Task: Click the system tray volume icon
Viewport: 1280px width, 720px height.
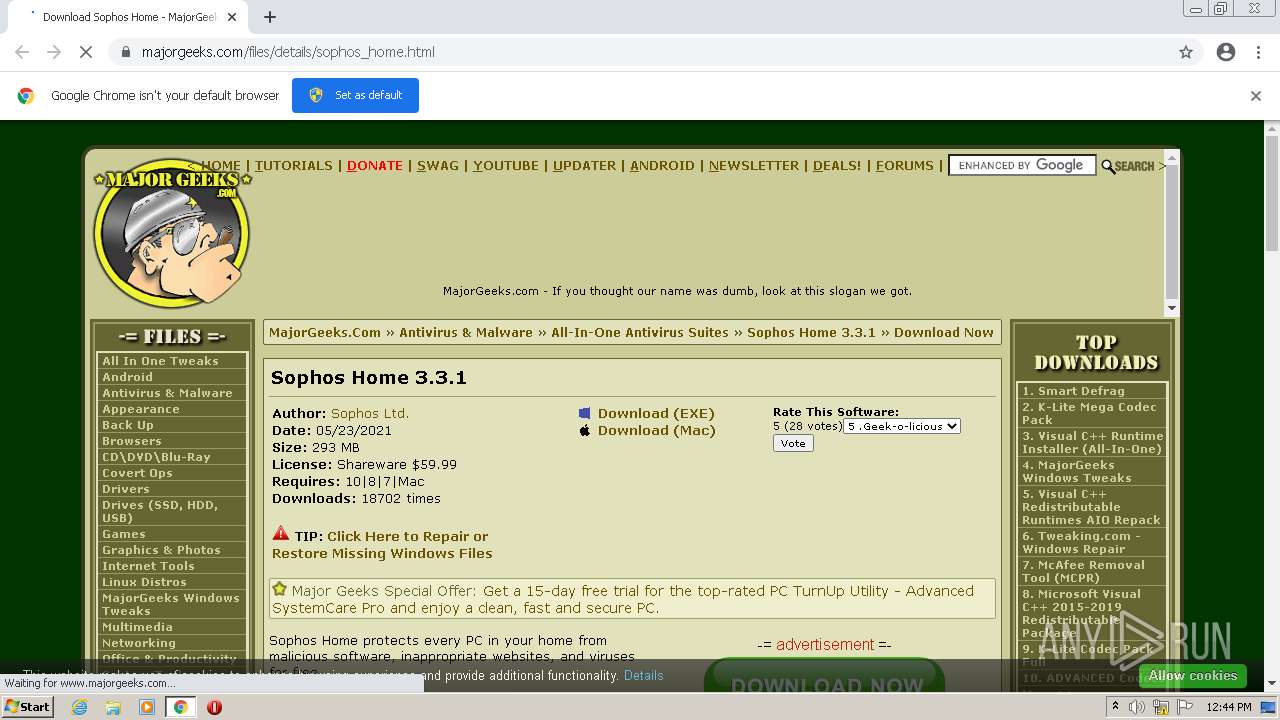Action: 1138,707
